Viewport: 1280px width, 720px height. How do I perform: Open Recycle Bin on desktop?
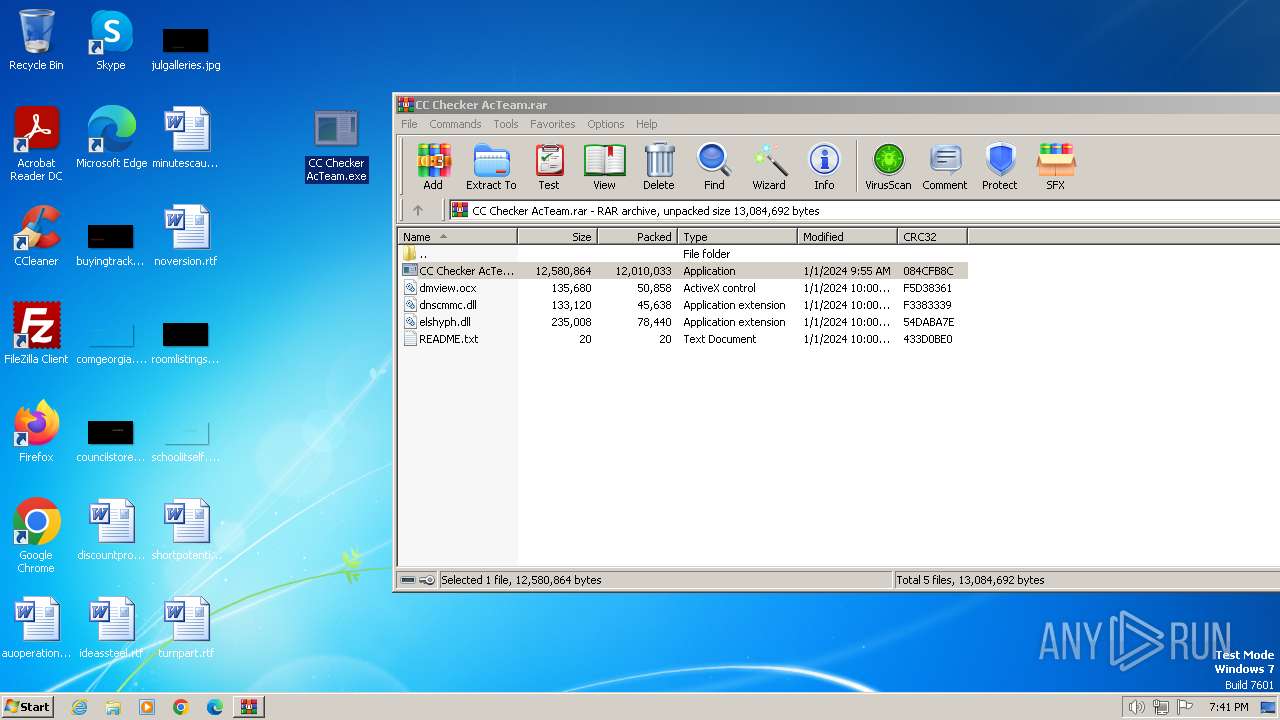36,40
